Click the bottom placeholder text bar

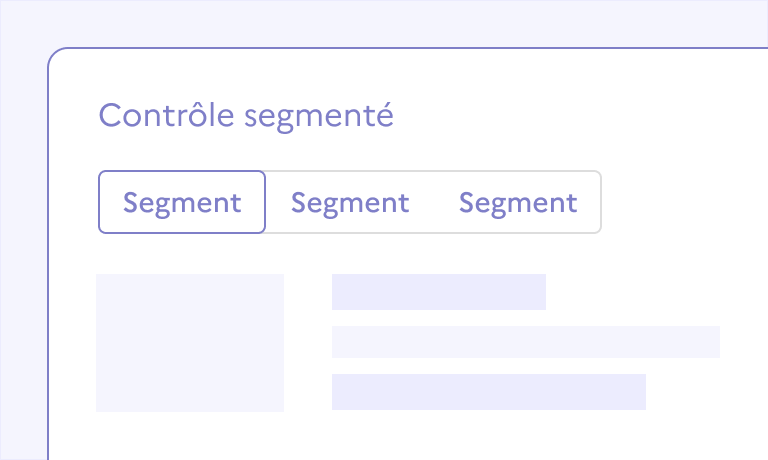488,391
